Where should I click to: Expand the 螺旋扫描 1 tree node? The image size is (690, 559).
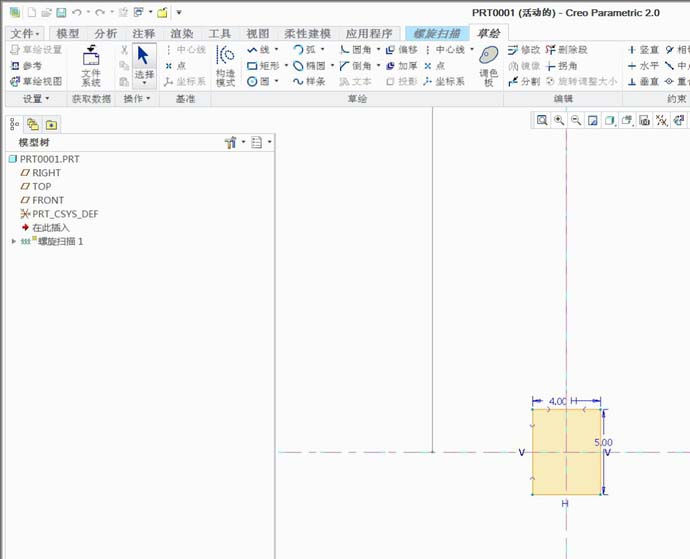pos(14,241)
